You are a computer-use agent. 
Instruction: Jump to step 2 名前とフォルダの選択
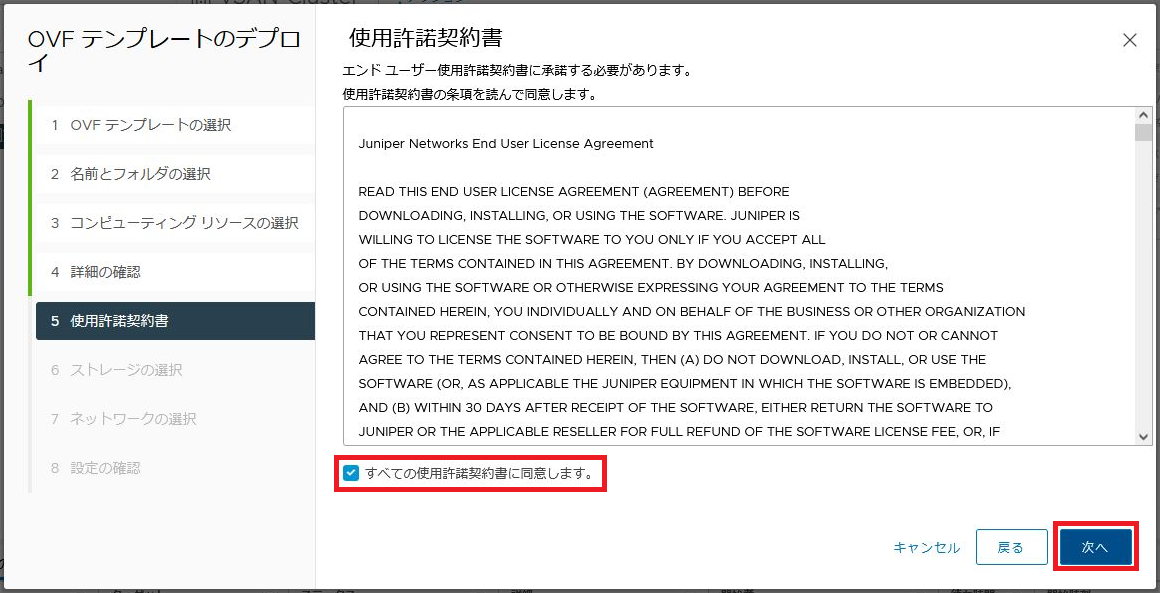pyautogui.click(x=140, y=174)
